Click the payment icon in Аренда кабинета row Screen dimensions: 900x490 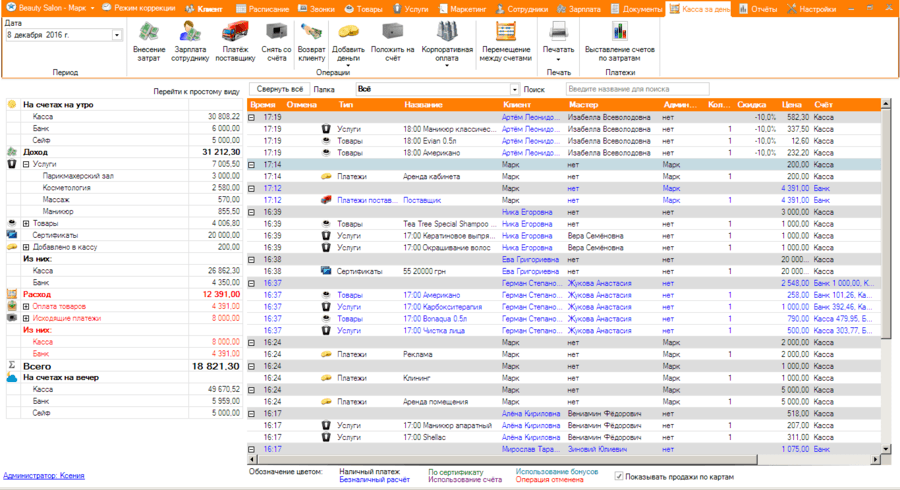[x=326, y=176]
